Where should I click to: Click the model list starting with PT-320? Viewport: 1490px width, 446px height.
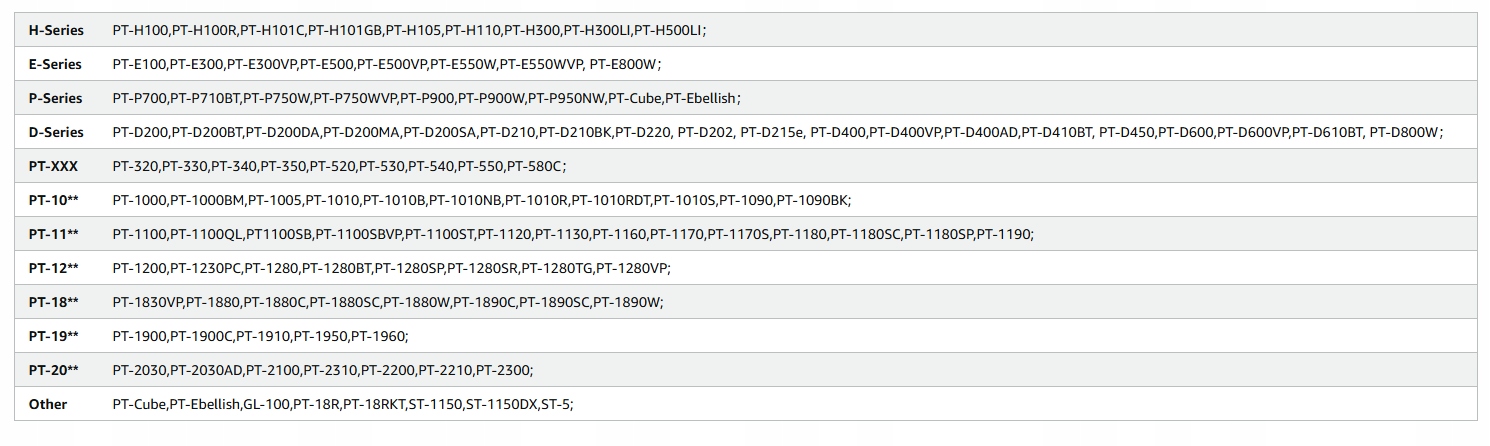click(340, 166)
